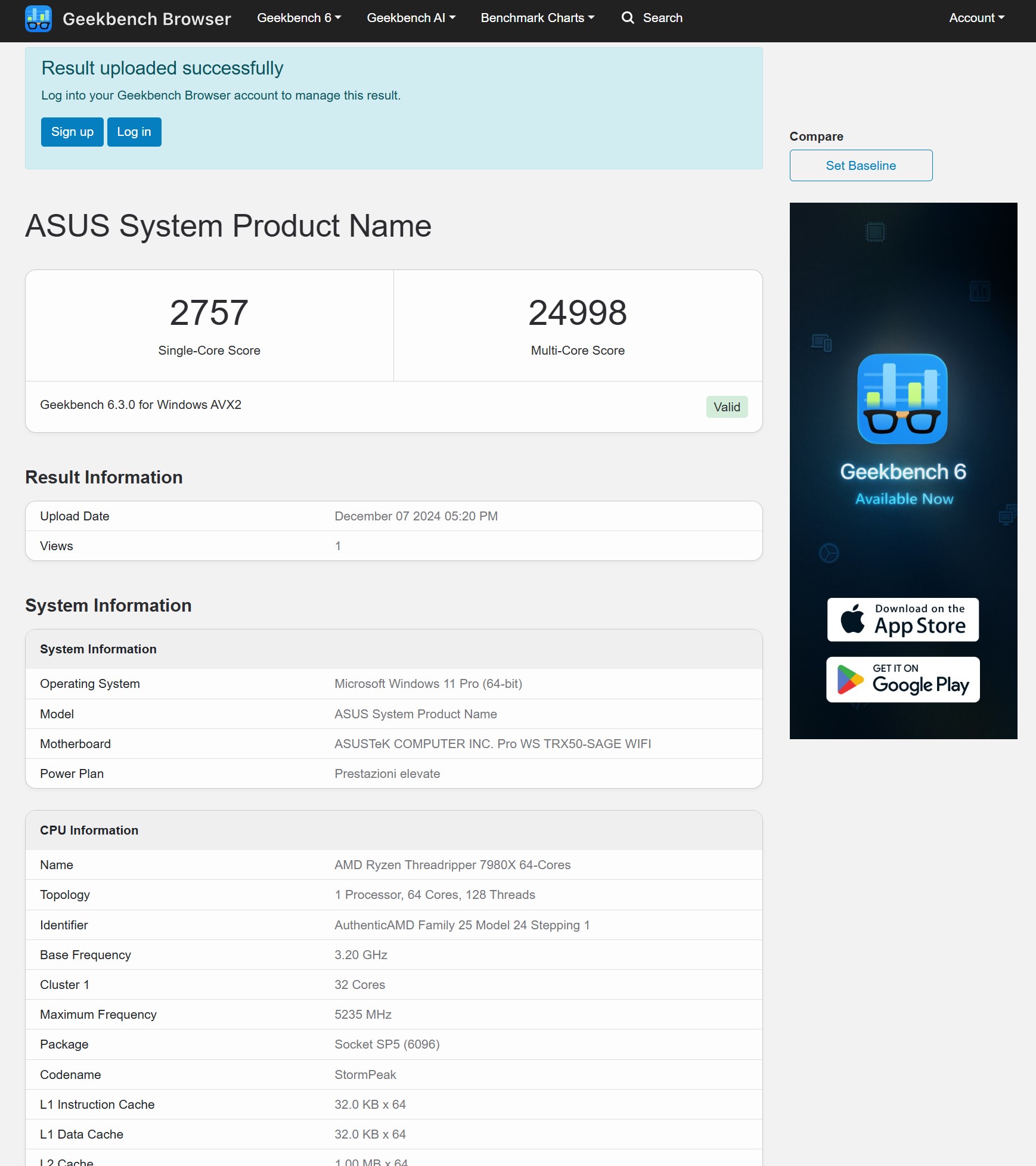Viewport: 1036px width, 1166px height.
Task: Click the Geekbench 6 app icon in ad
Action: point(902,399)
